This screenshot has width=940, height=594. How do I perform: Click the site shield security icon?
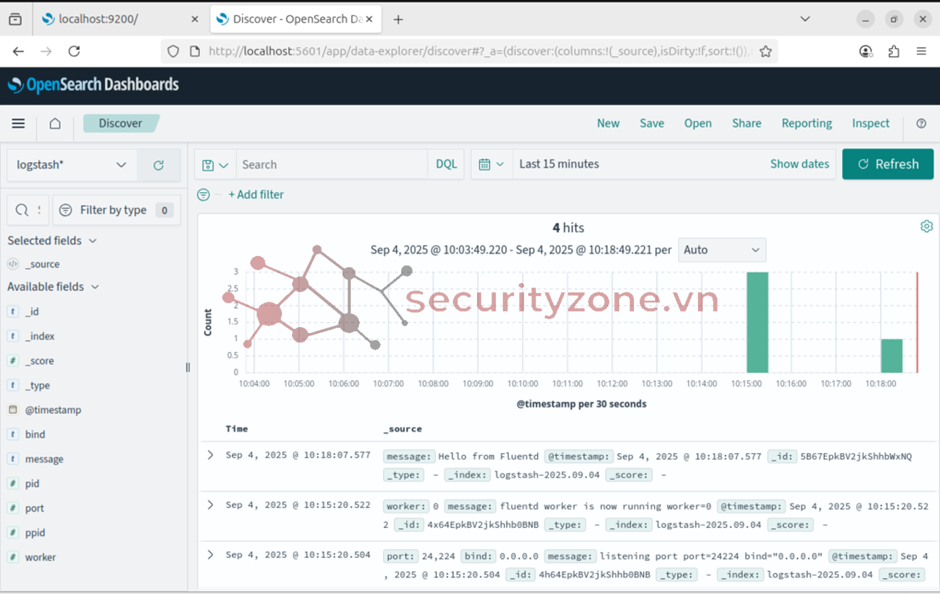[173, 52]
